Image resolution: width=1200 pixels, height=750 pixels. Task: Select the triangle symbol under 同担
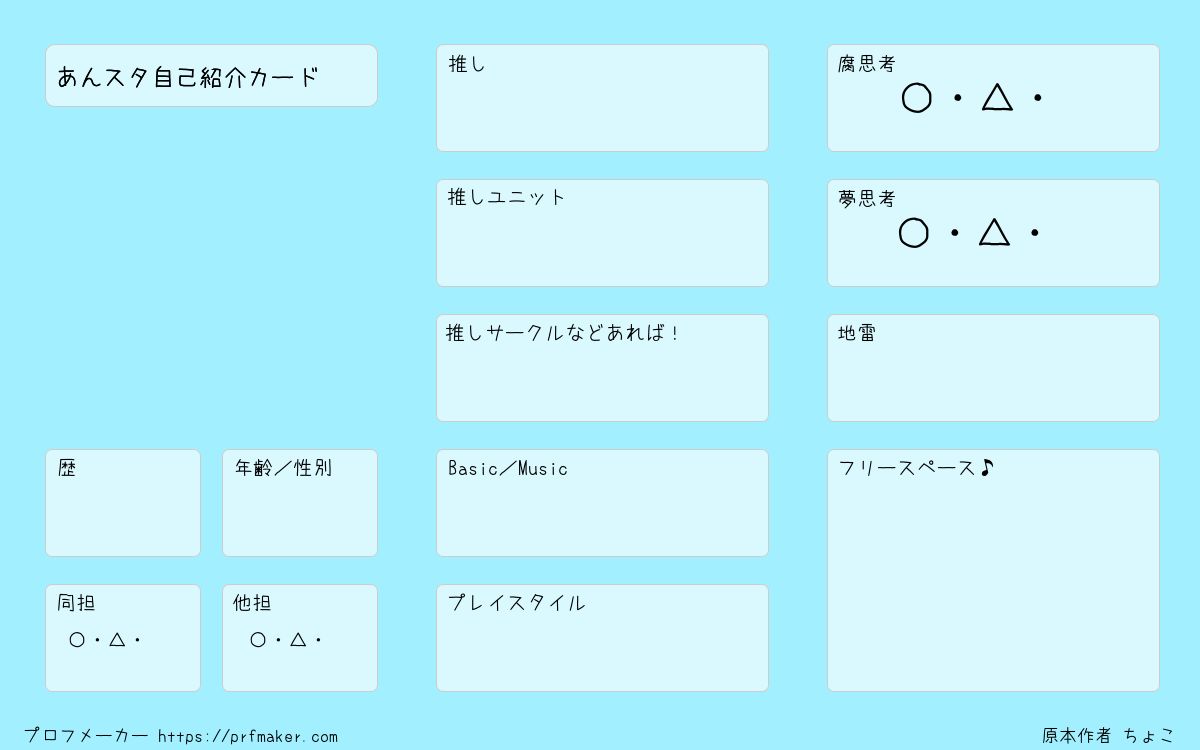pos(117,639)
